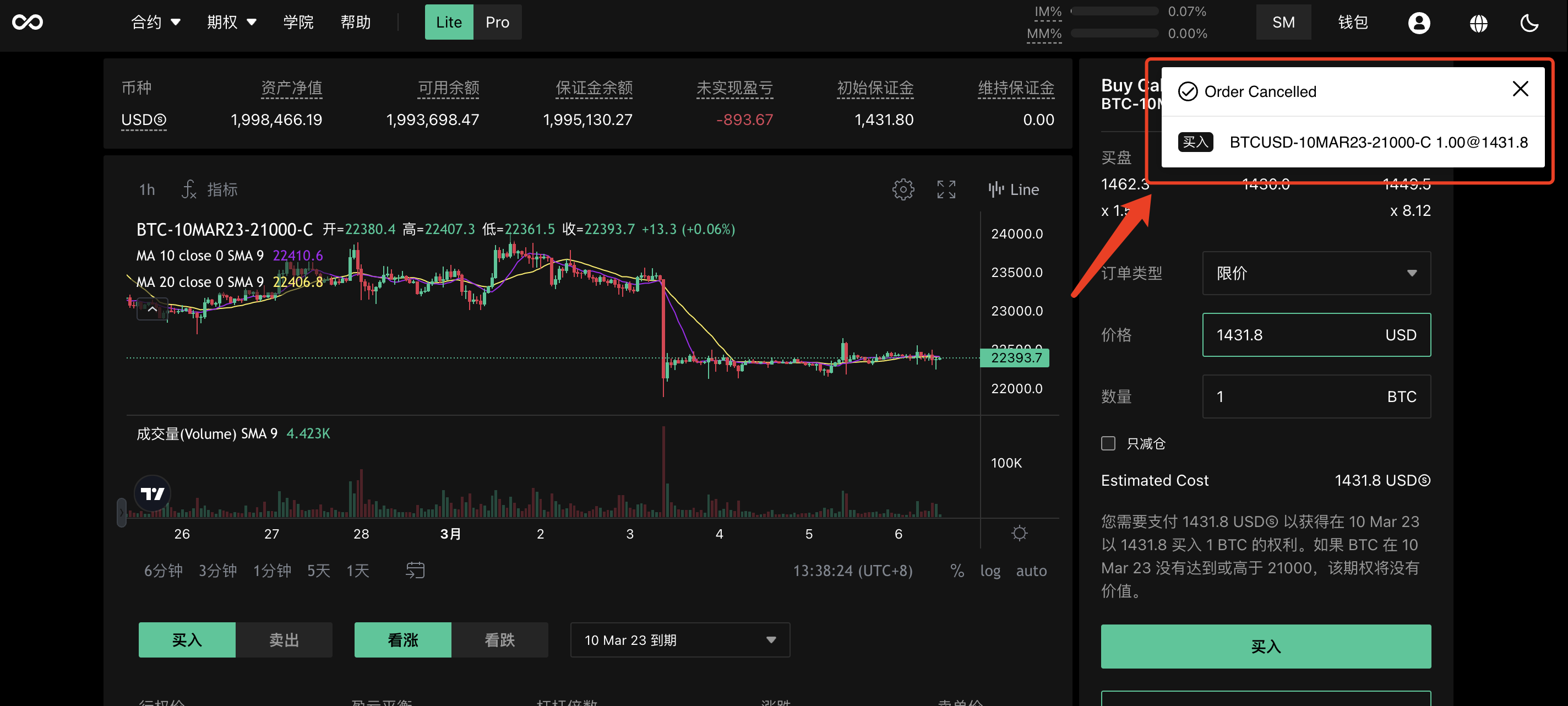Click the 未实现盈亏 column header

[x=734, y=88]
